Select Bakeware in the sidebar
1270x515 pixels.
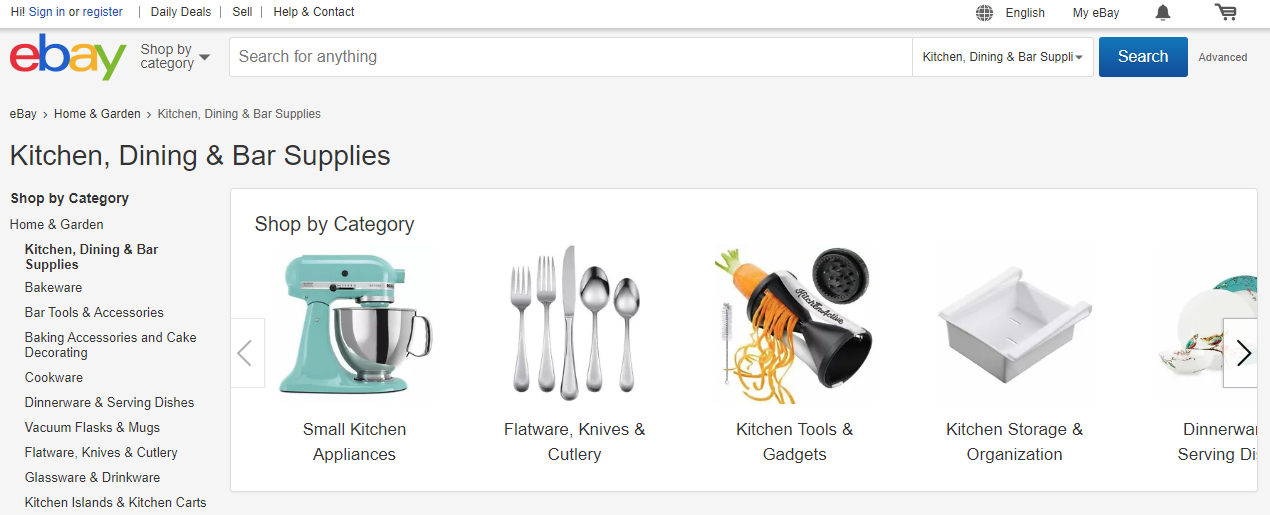point(54,288)
